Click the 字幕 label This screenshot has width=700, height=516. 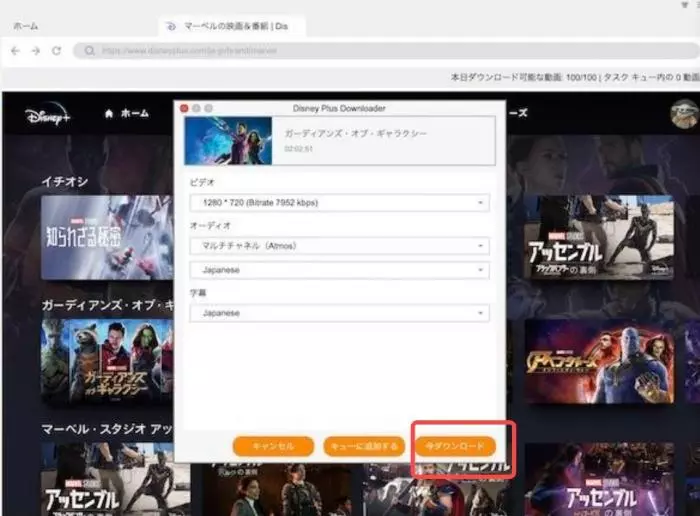[x=198, y=293]
